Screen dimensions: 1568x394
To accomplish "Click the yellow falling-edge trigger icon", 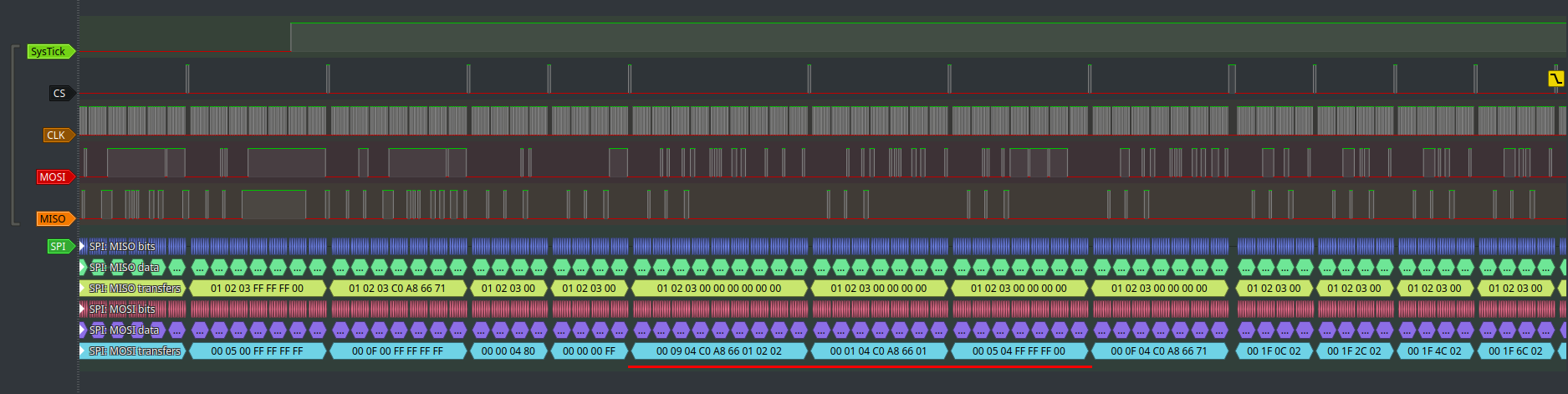I will click(1555, 79).
